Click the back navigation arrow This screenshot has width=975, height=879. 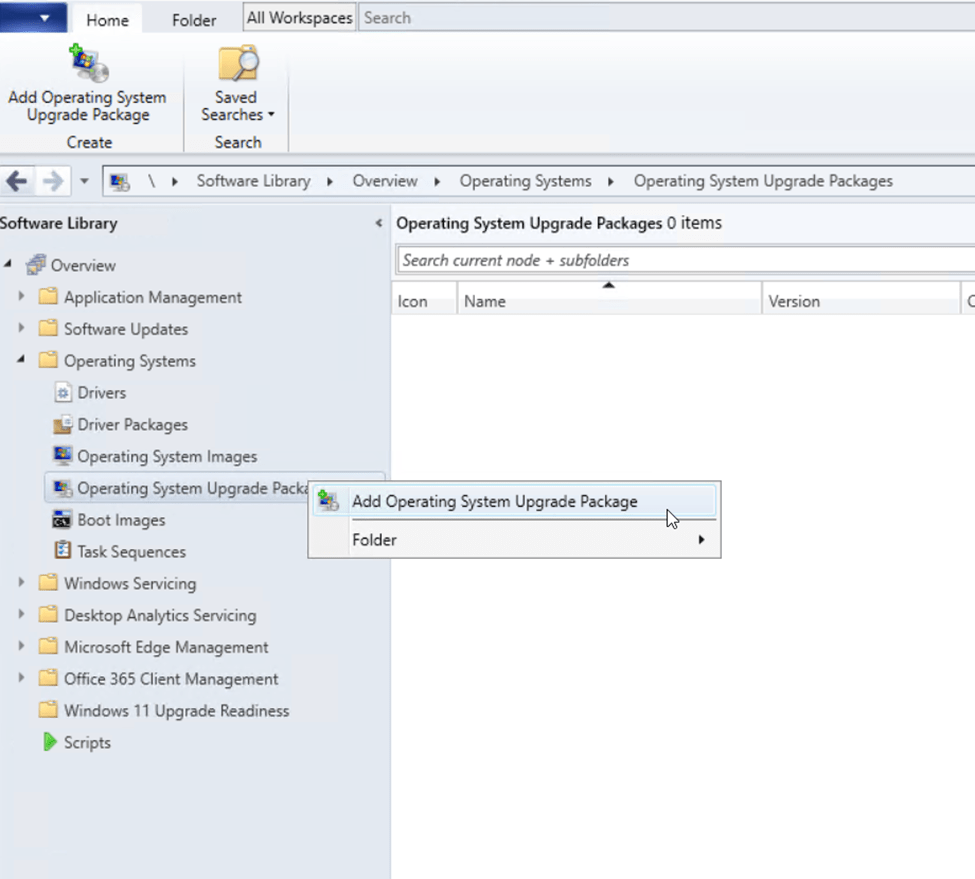[17, 181]
